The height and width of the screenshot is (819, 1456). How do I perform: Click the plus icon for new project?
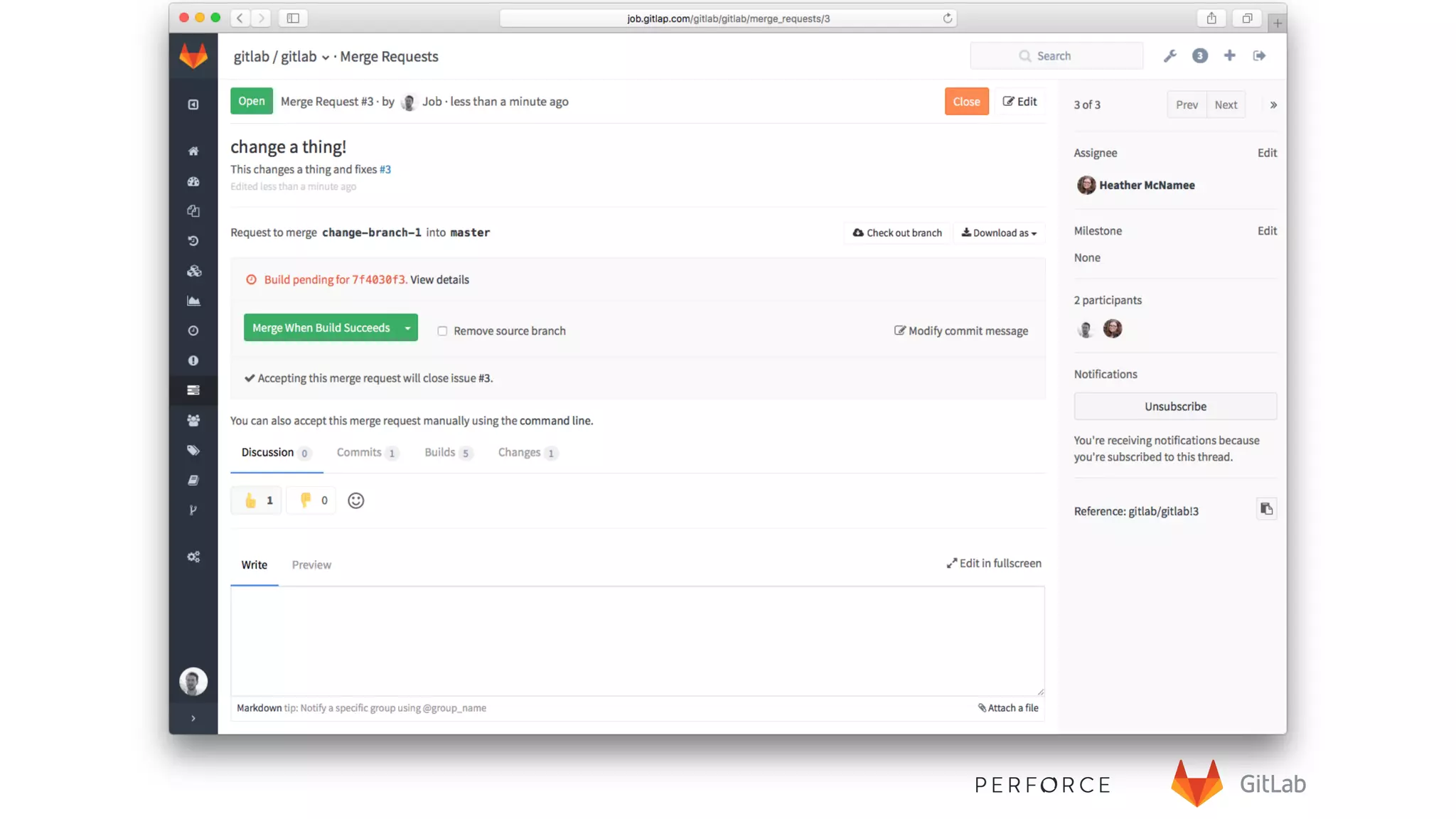coord(1229,55)
